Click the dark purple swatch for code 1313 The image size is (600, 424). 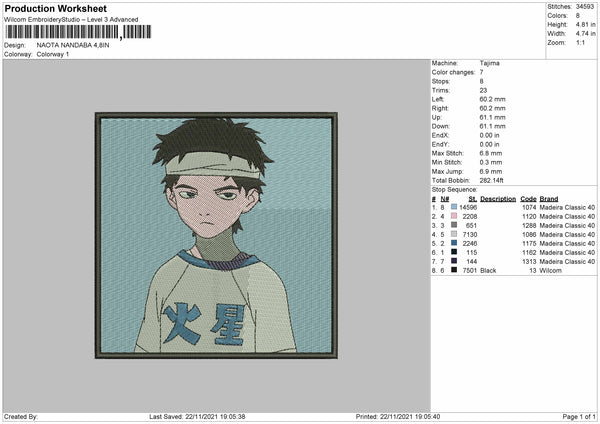click(454, 261)
